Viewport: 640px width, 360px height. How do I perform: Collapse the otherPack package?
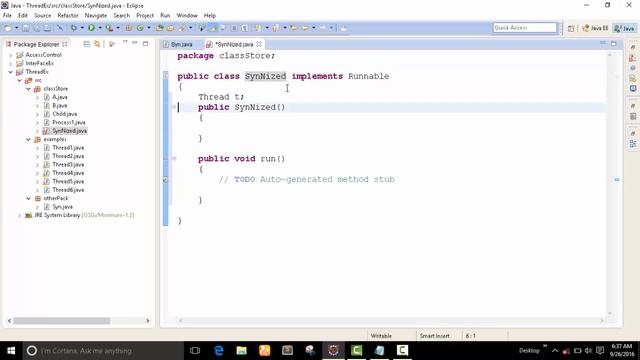29,198
